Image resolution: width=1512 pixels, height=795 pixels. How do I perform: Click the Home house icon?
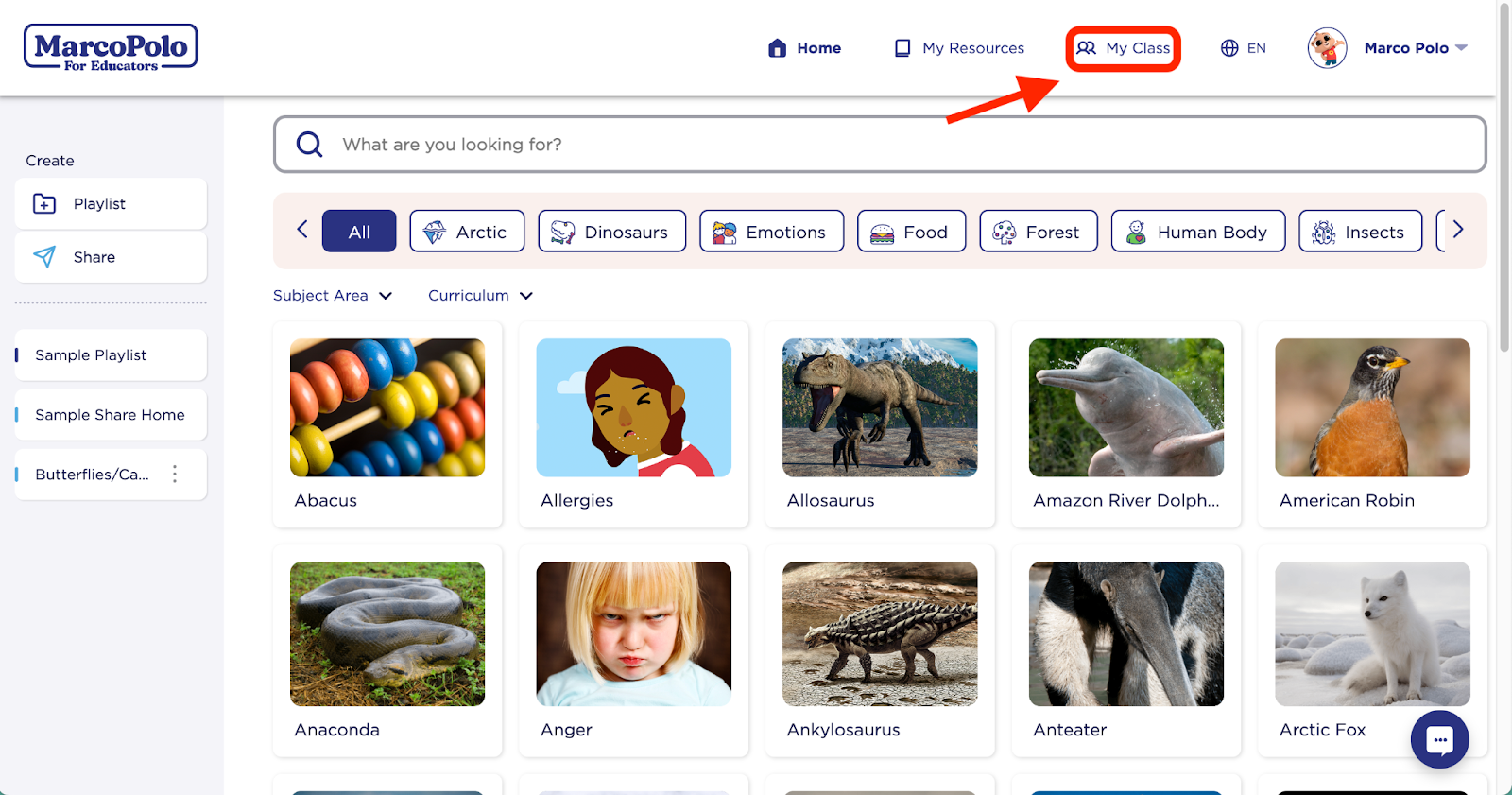click(x=777, y=48)
